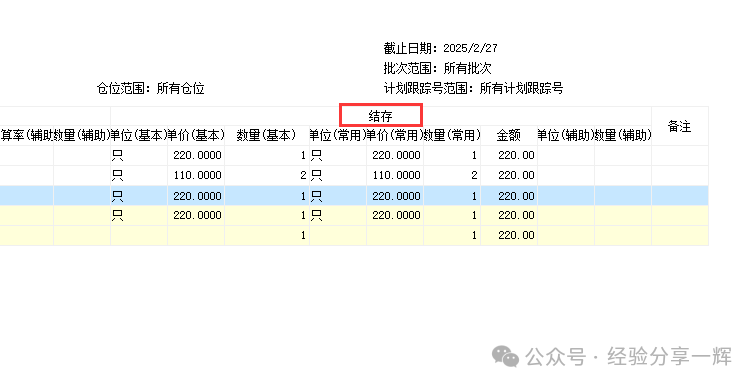Click the first row's 220.00 amount cell

509,155
